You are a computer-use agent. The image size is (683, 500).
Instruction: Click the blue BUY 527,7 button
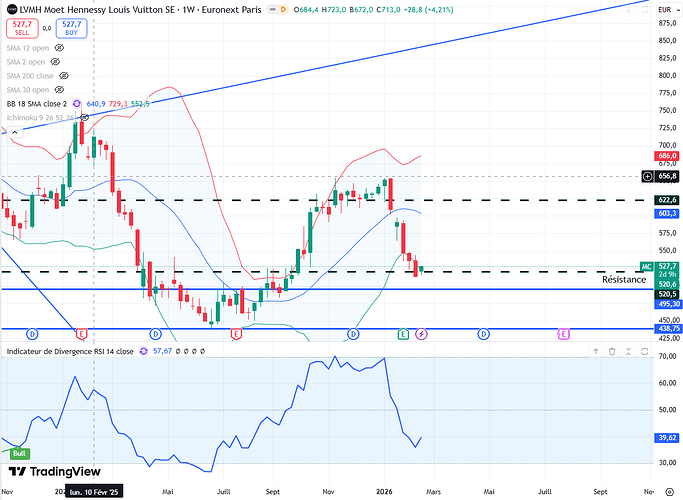71,28
